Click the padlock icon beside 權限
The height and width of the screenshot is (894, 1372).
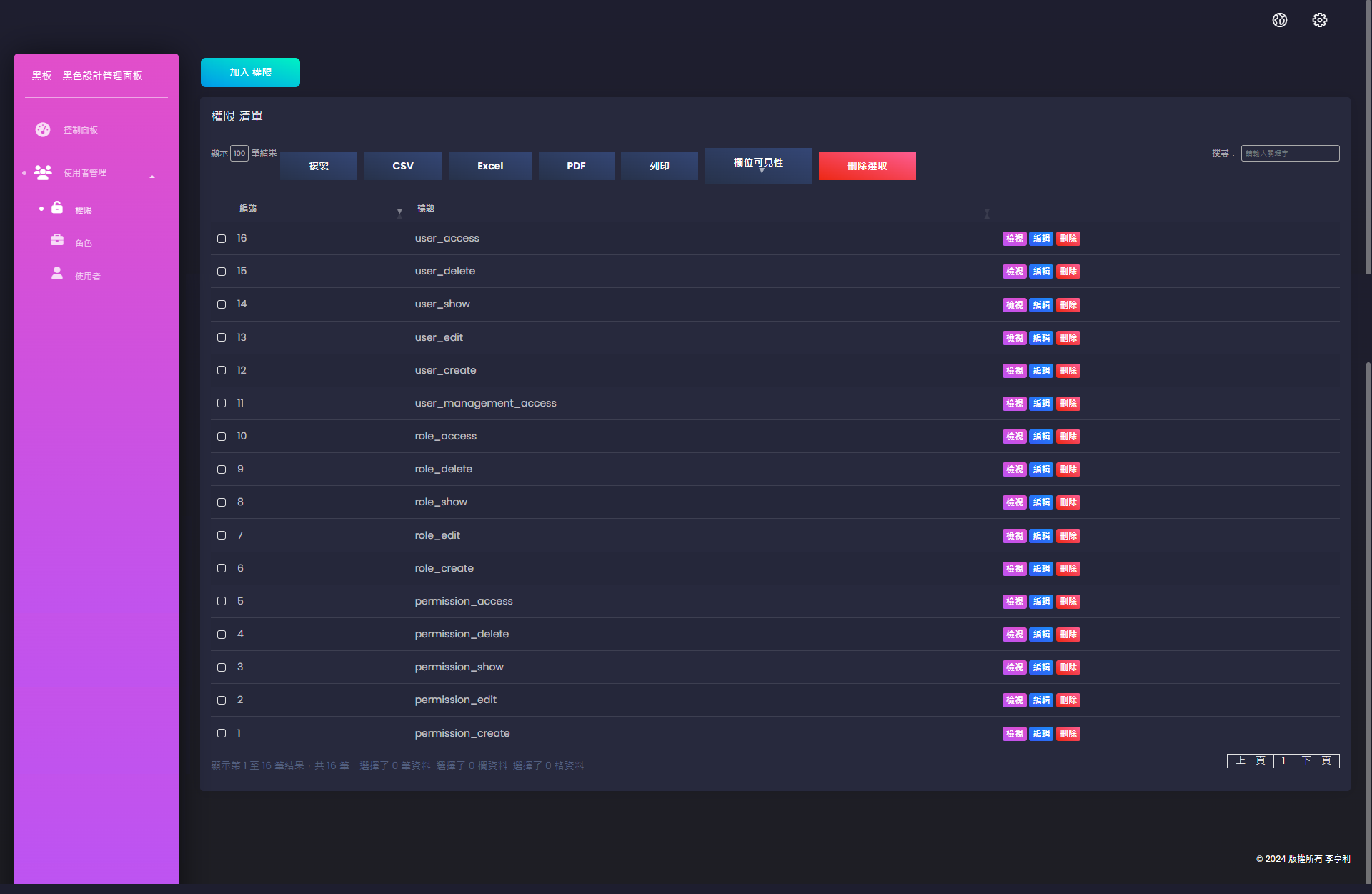pyautogui.click(x=57, y=207)
